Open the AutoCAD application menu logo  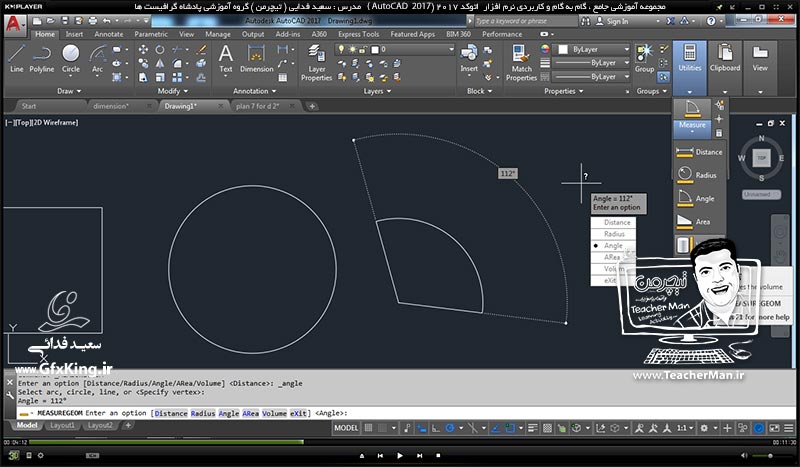14,24
